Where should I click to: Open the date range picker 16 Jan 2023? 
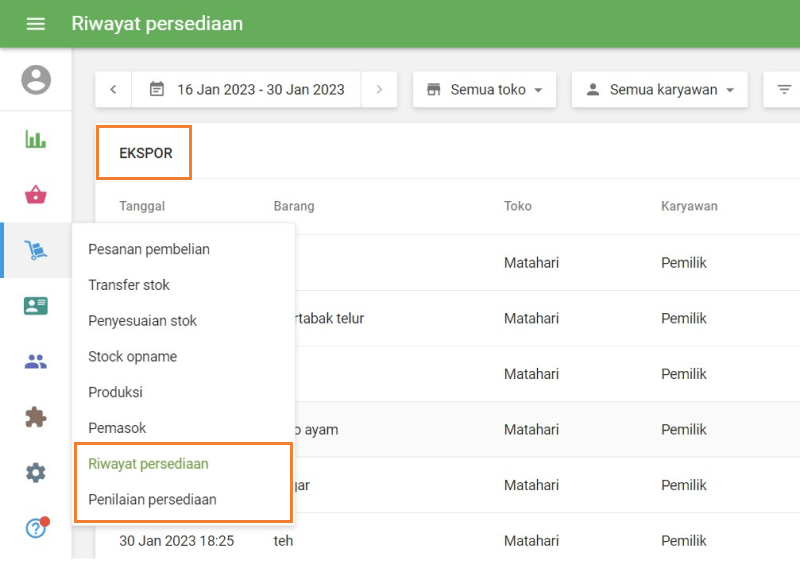246,89
